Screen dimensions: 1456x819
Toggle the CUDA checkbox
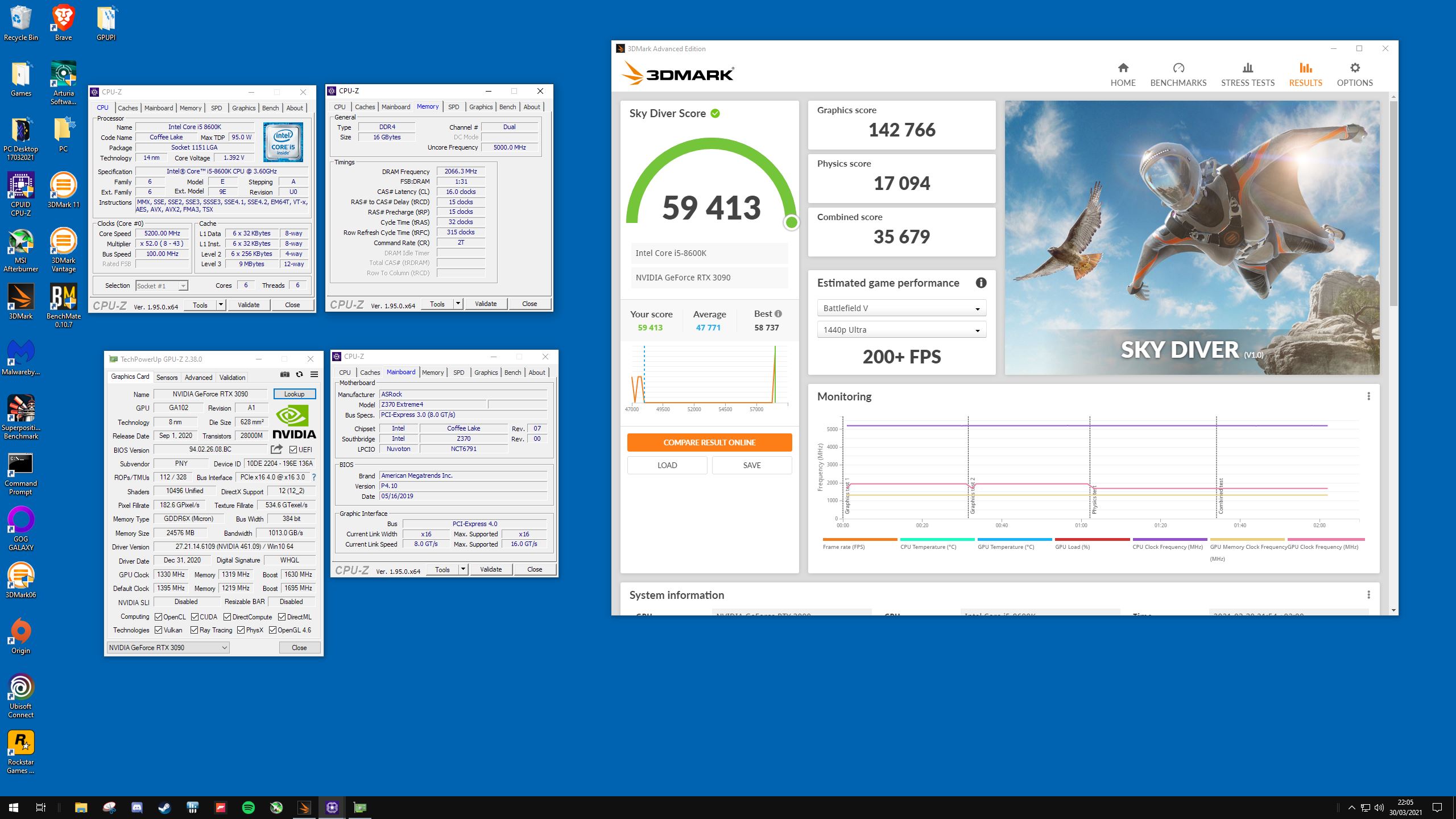(x=195, y=617)
